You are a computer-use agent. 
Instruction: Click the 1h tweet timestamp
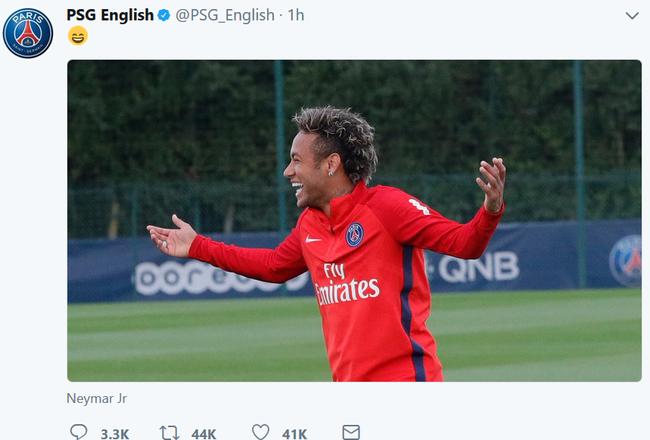coord(296,15)
